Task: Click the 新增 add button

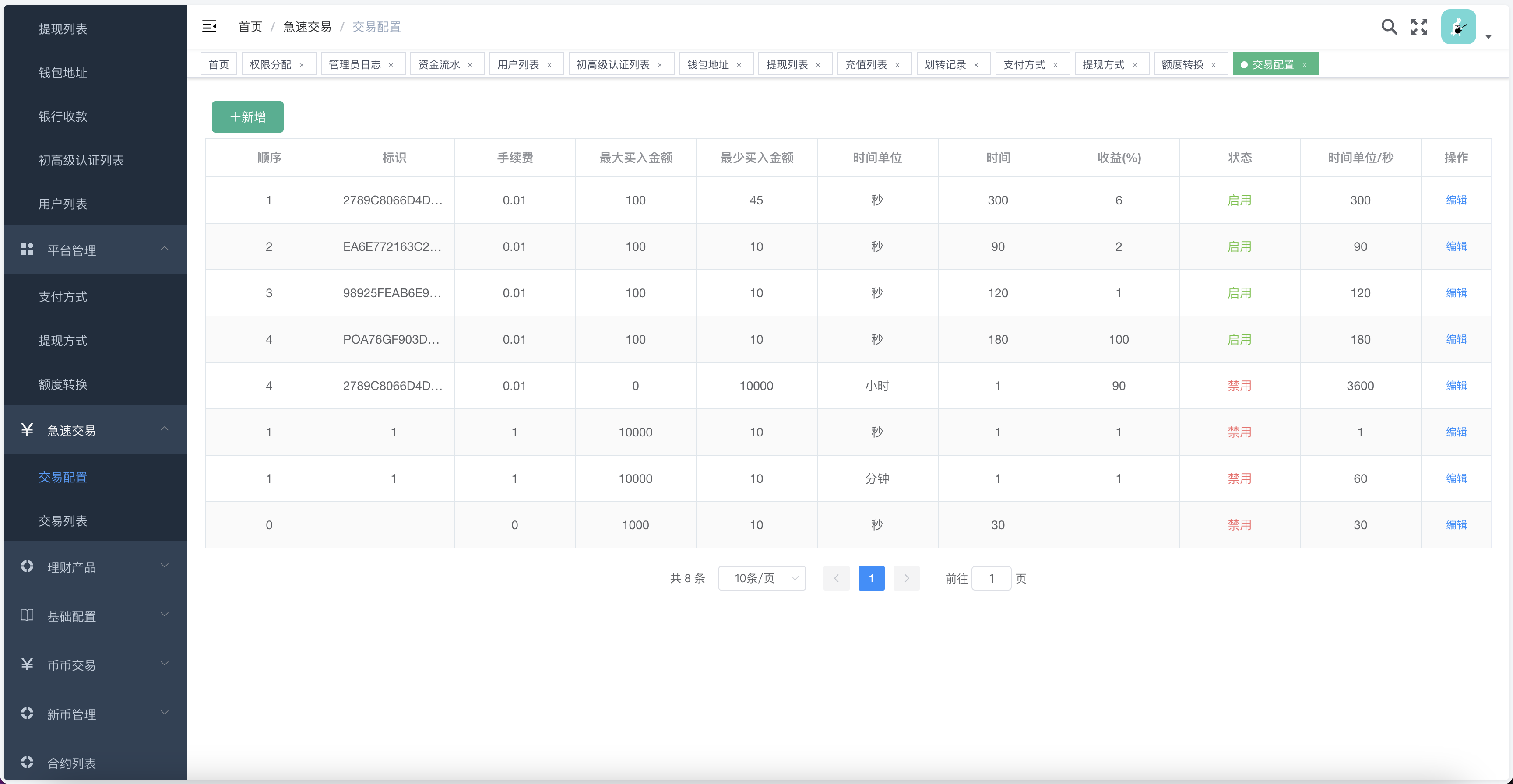Action: (x=247, y=117)
